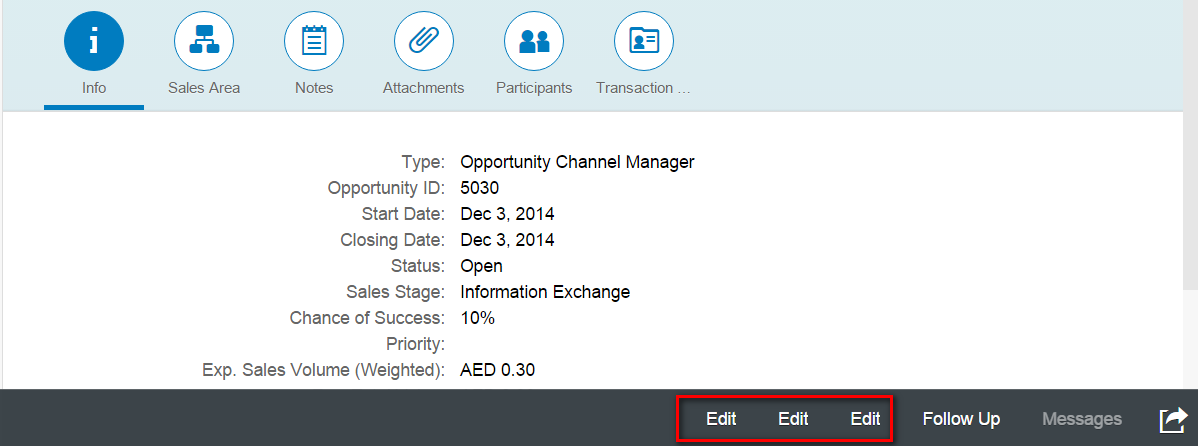Open the Attachments paperclip icon
The width and height of the screenshot is (1198, 446).
(424, 41)
